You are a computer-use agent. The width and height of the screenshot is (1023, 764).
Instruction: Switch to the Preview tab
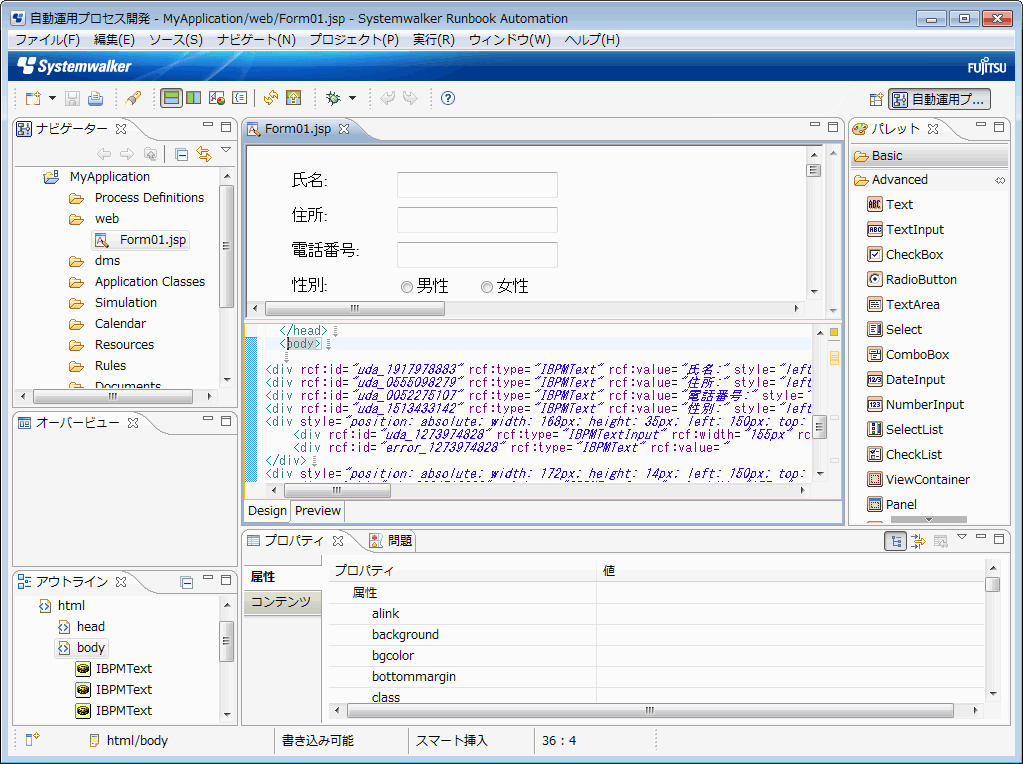318,511
